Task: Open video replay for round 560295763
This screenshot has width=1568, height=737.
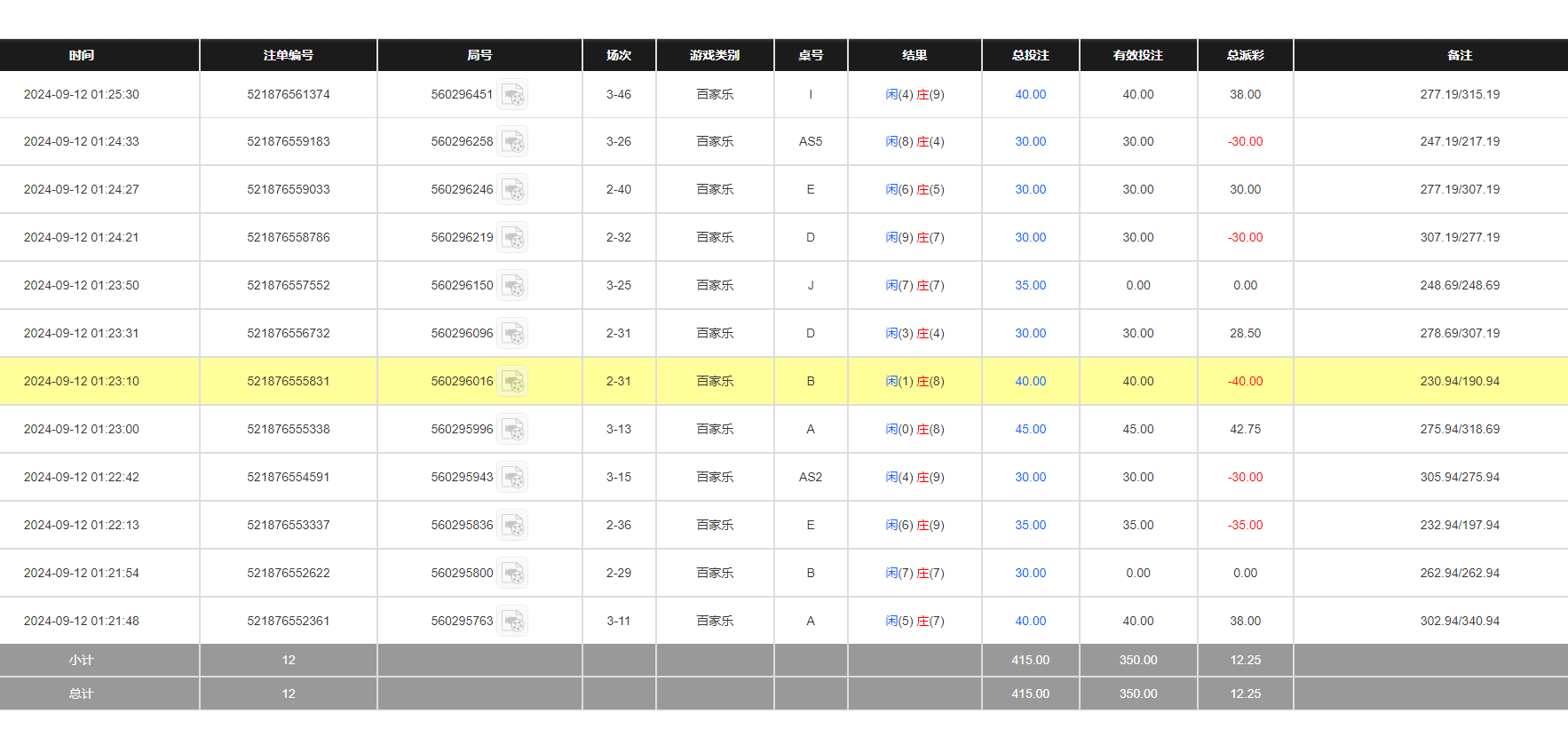Action: 512,622
